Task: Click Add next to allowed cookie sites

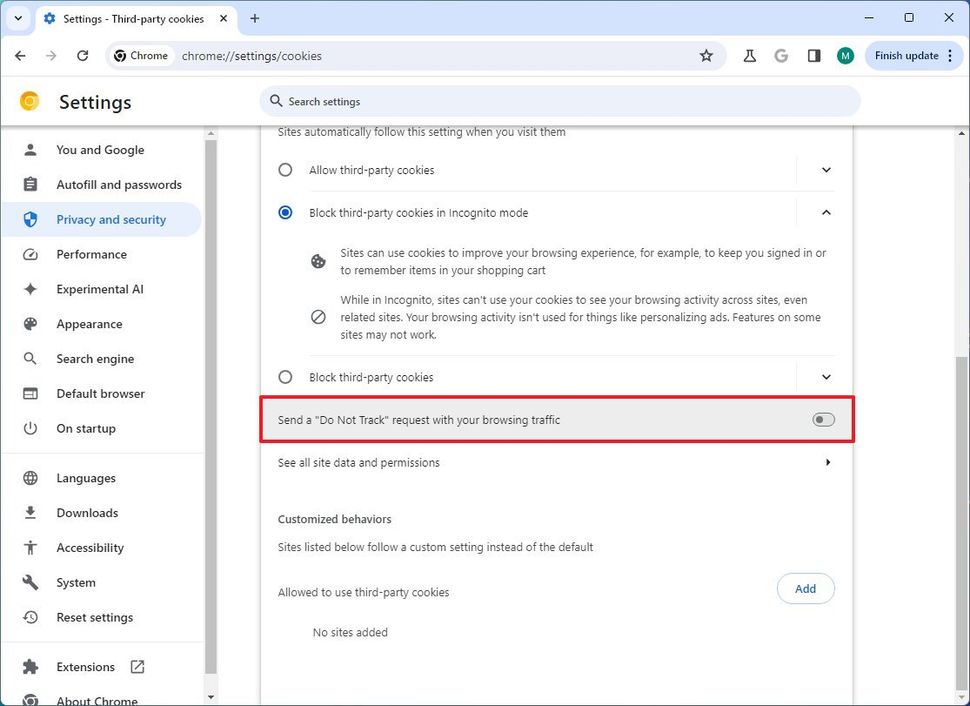Action: 805,588
